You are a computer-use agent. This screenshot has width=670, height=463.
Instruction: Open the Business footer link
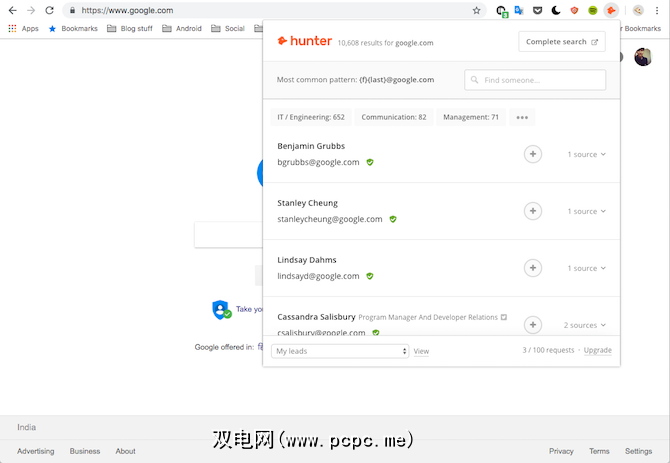coord(85,451)
